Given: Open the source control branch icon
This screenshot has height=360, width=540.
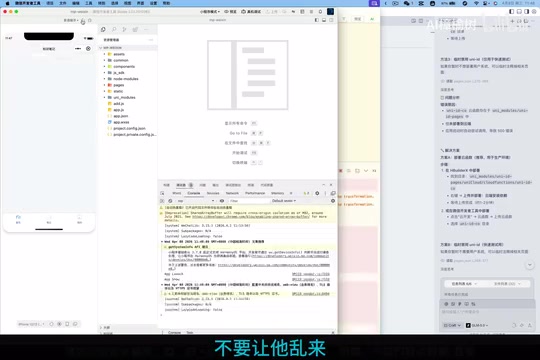Looking at the screenshot, I should (x=124, y=30).
